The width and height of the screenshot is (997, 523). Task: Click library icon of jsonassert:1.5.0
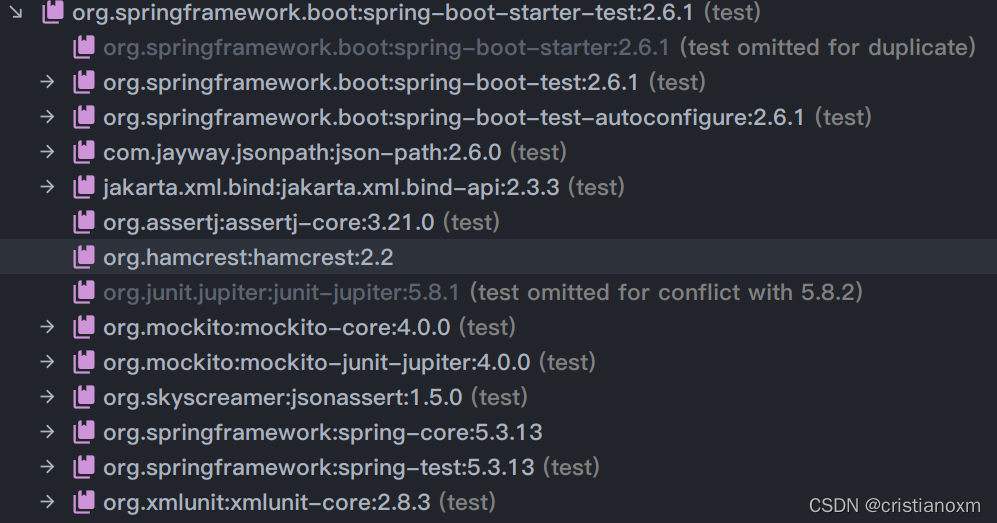(x=84, y=397)
